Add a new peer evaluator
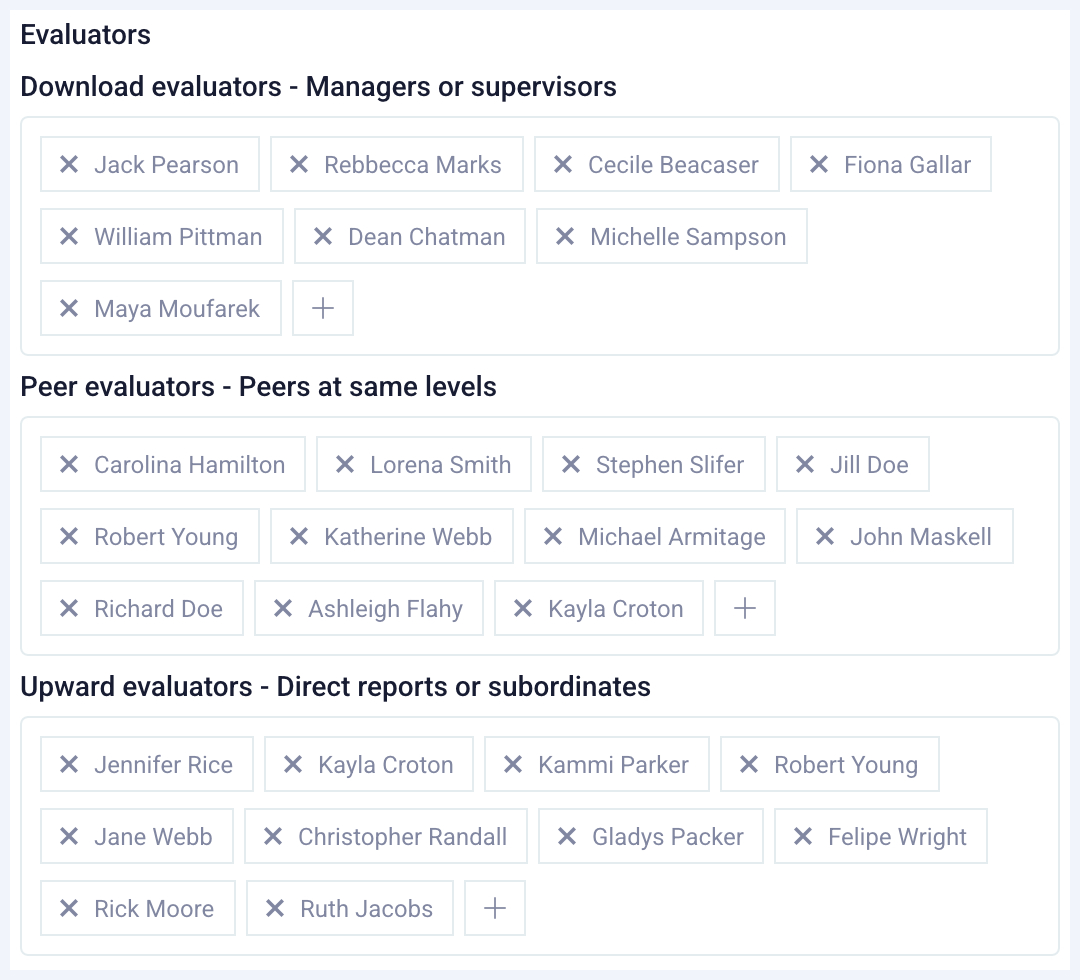This screenshot has width=1080, height=980. 744,608
